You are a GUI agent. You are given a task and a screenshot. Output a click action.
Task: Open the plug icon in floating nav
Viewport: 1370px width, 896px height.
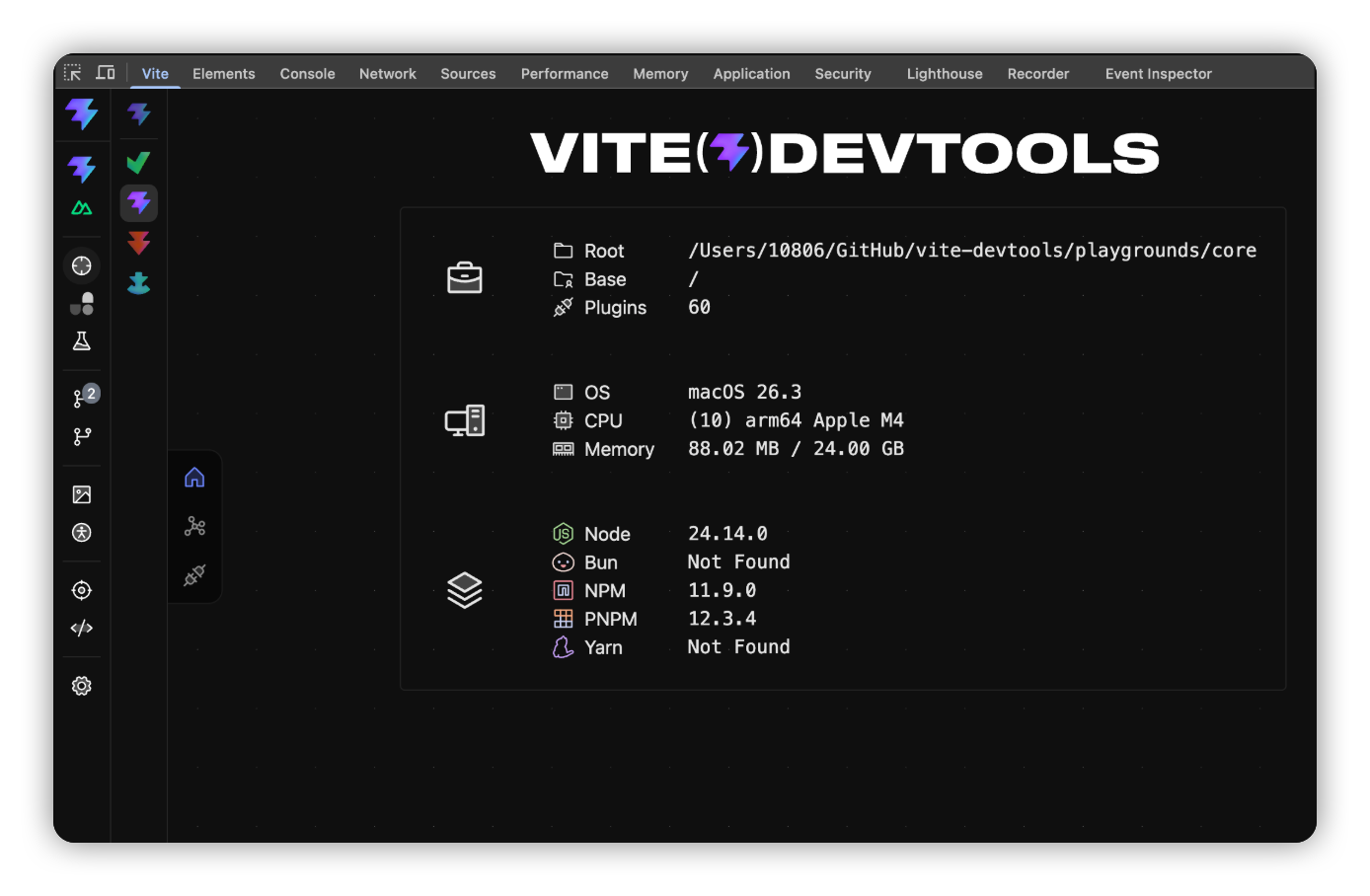[x=194, y=574]
